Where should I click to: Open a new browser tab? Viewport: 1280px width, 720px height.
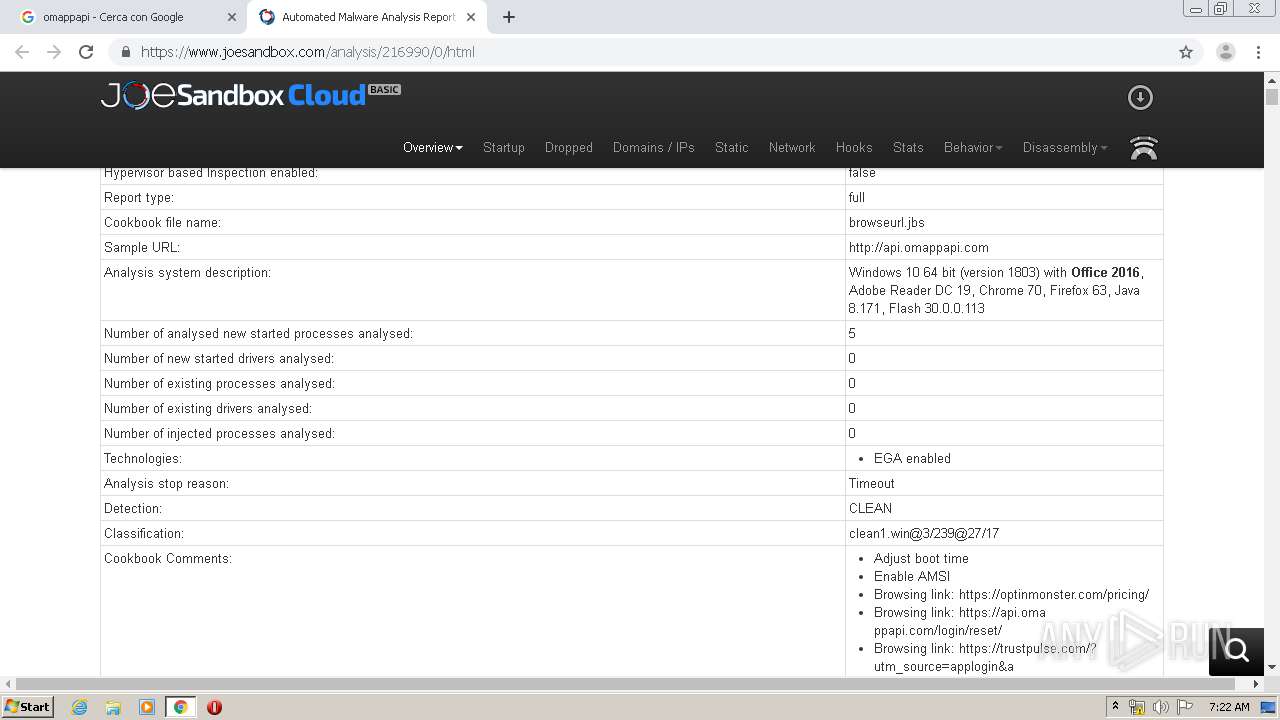click(509, 17)
